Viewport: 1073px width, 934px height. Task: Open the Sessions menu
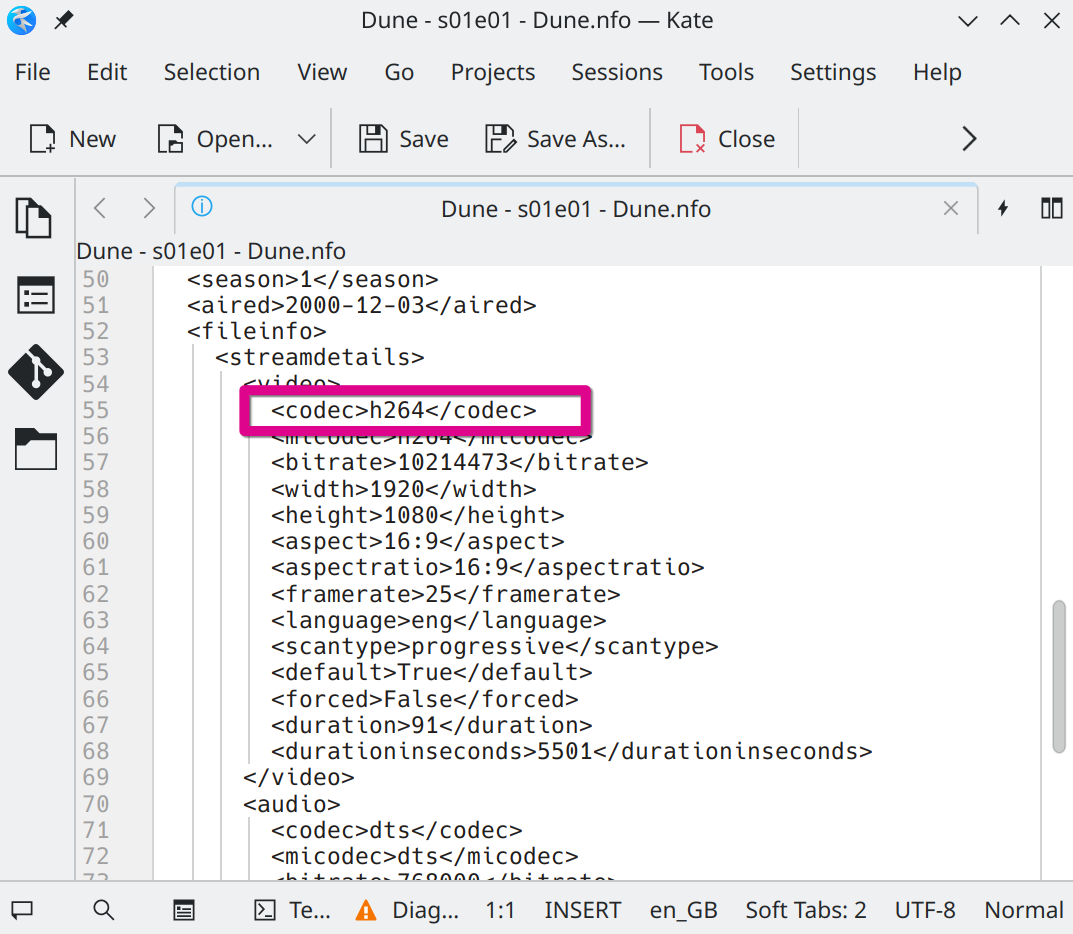(x=616, y=72)
